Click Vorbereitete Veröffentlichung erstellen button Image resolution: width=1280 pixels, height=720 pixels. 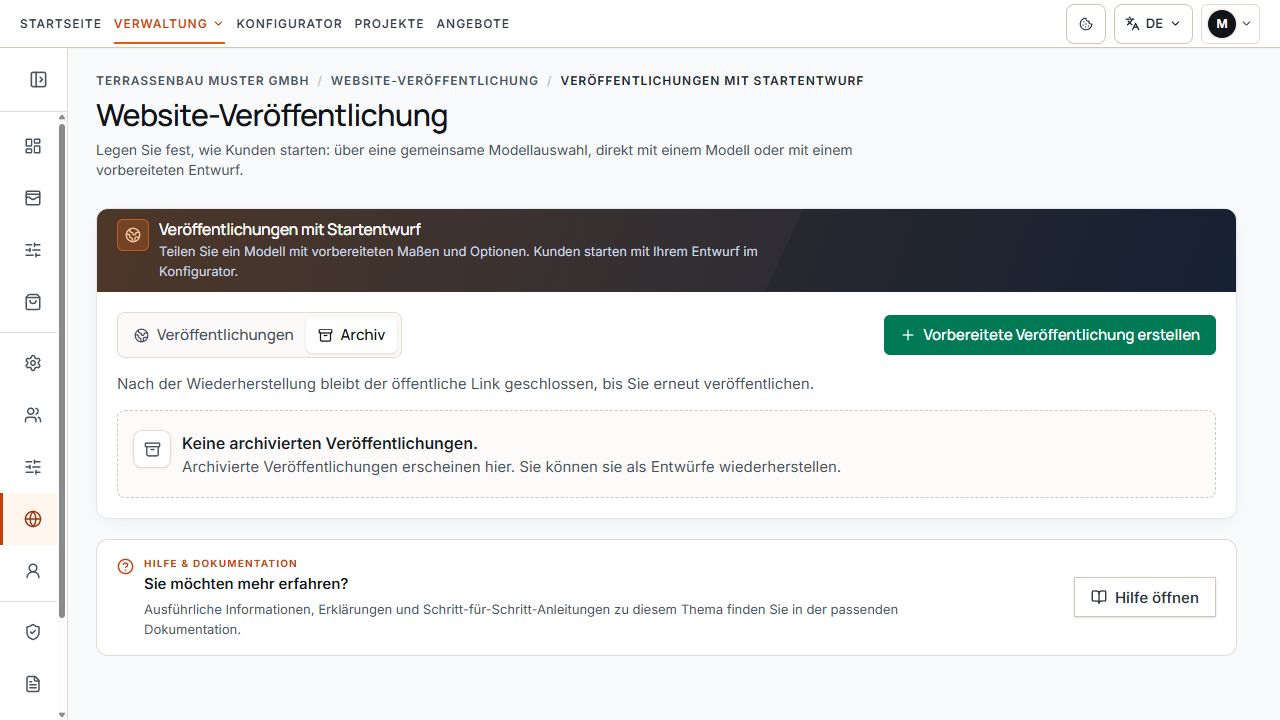pos(1050,335)
